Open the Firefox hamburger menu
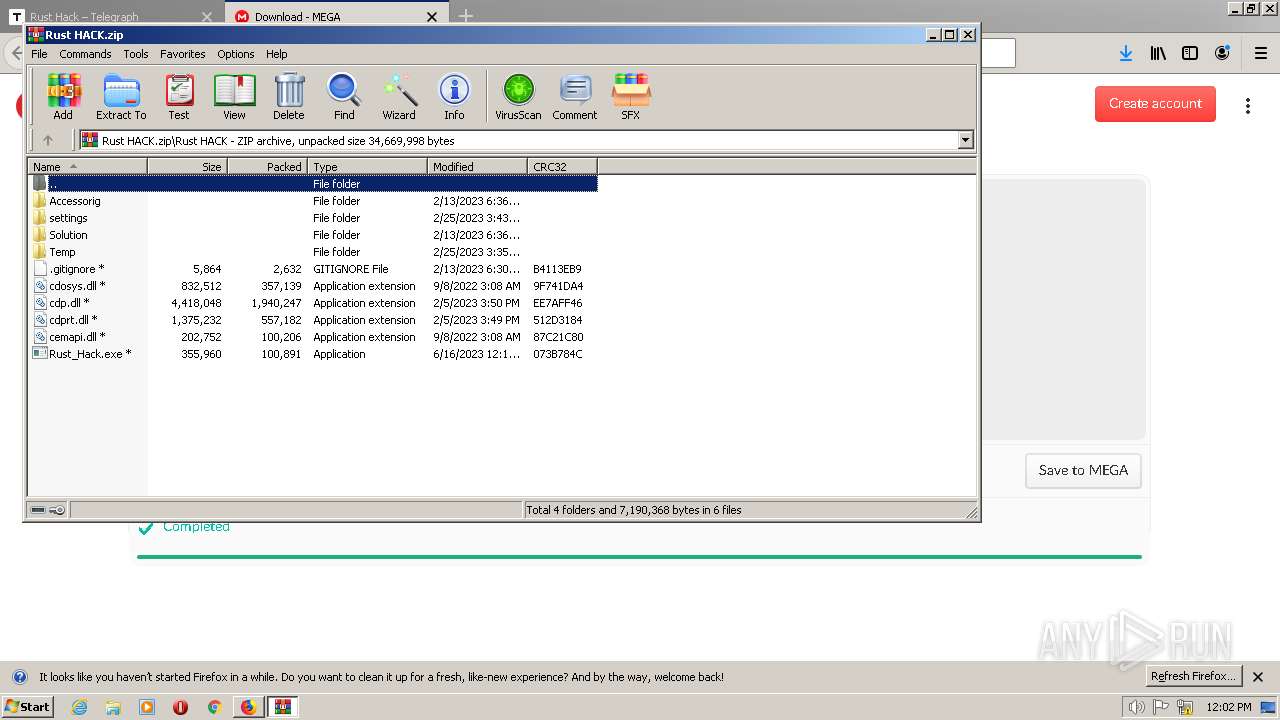 (1260, 53)
